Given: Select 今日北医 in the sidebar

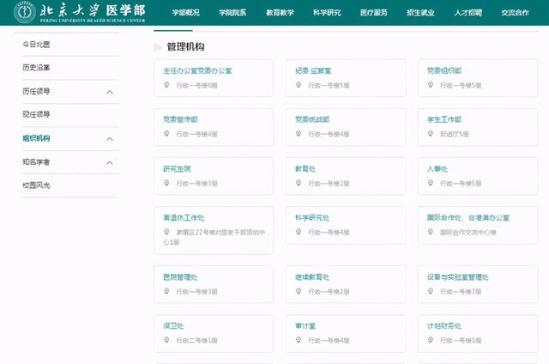Looking at the screenshot, I should point(36,44).
